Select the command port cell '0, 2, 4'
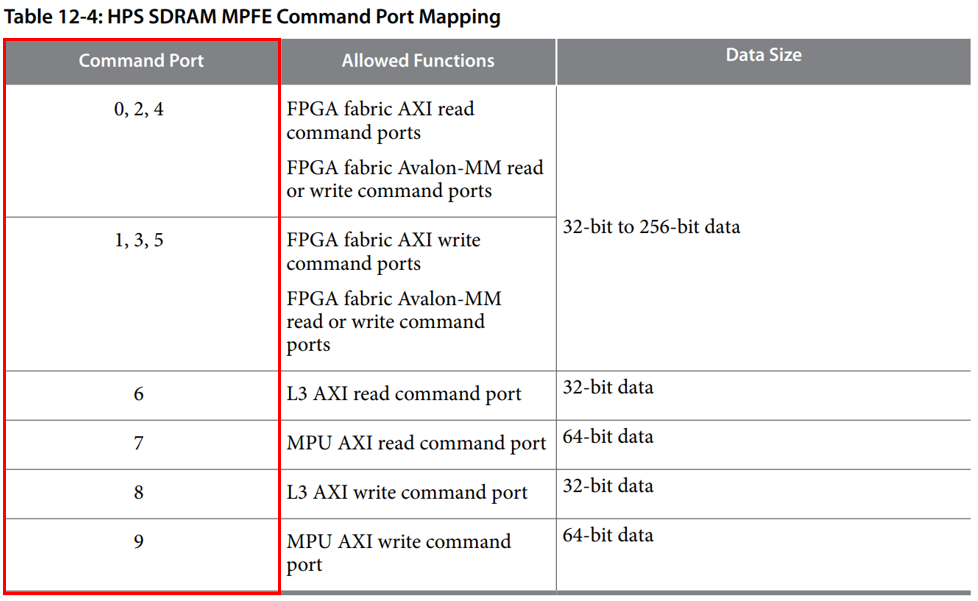The width and height of the screenshot is (978, 601). 139,110
